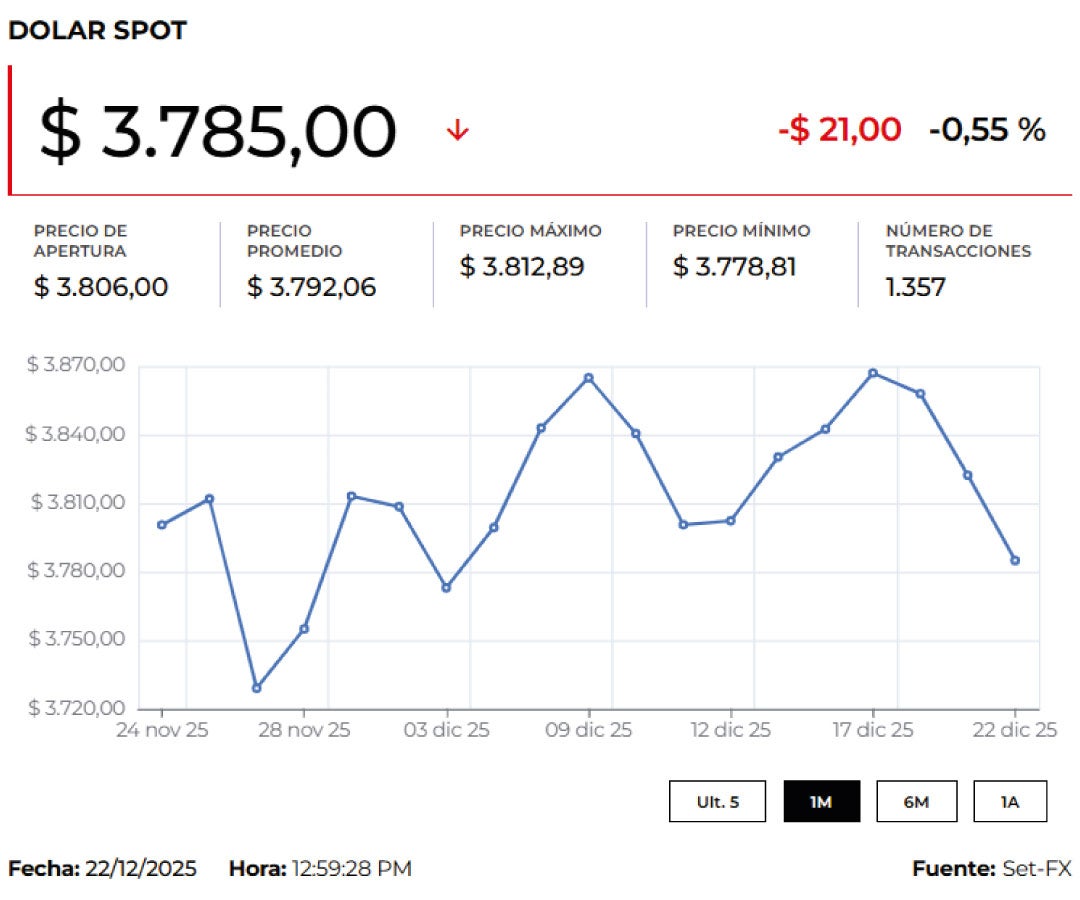Image resolution: width=1080 pixels, height=900 pixels.
Task: Click the 17 dic 25 peak point
Action: tap(873, 373)
